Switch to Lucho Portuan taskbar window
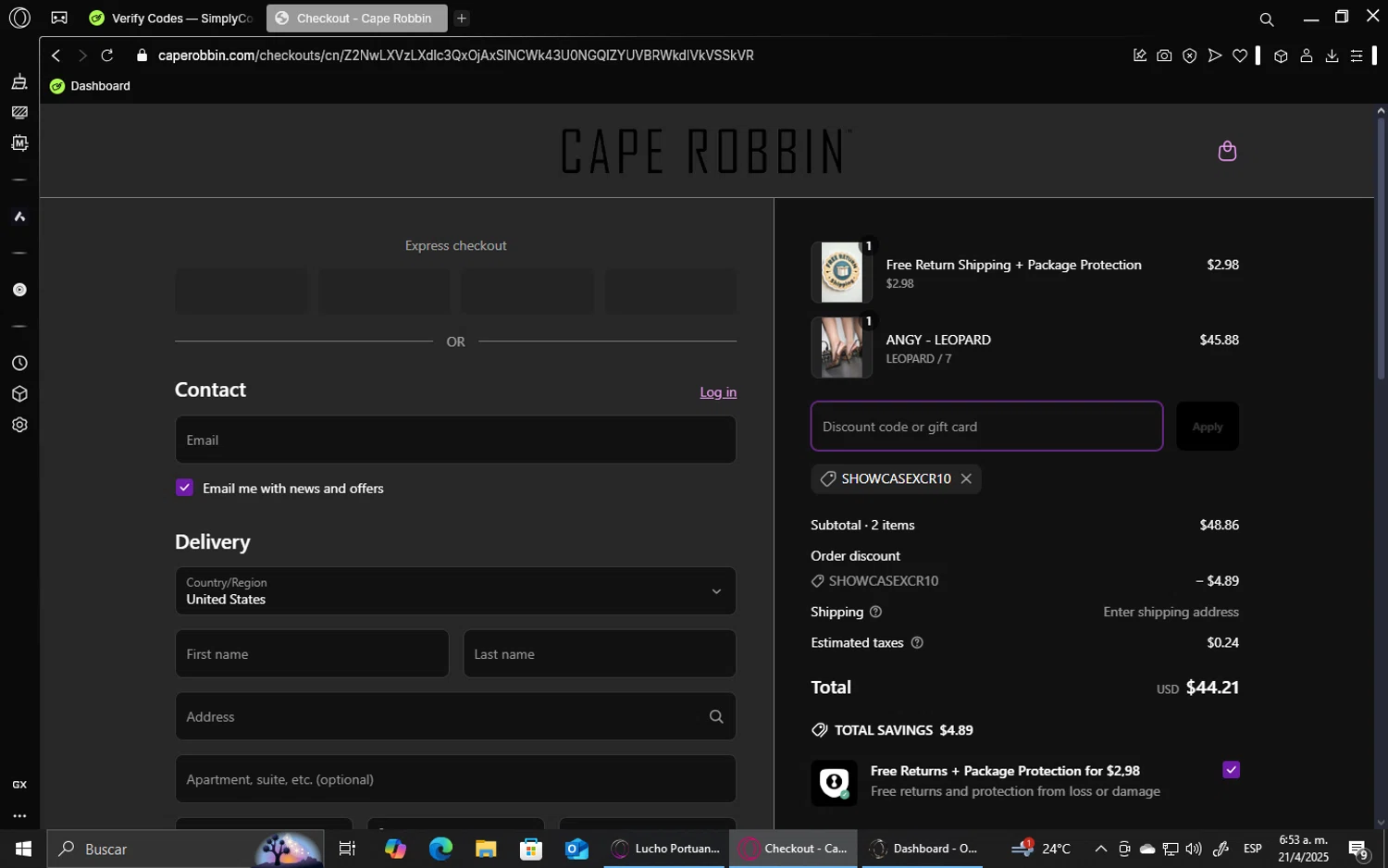The image size is (1388, 868). coord(666,849)
